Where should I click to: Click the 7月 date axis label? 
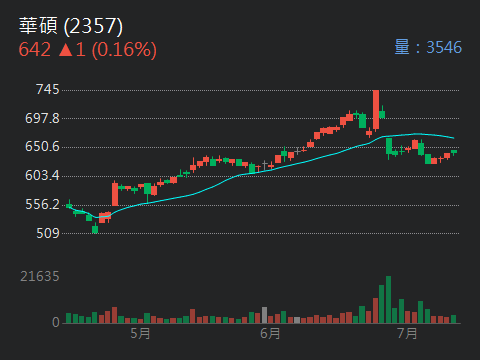[x=407, y=333]
